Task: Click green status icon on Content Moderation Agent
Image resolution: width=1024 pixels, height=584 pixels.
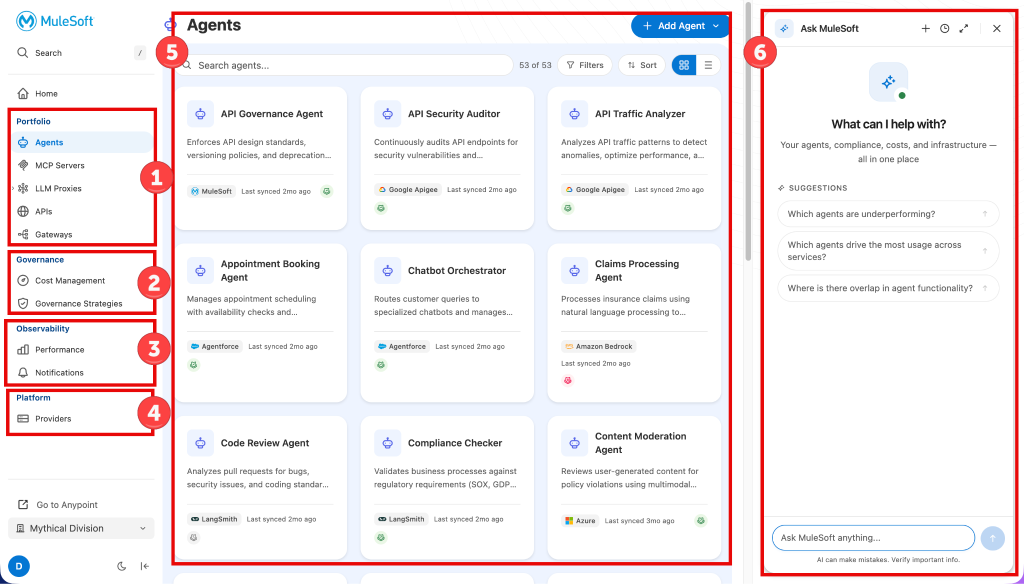Action: point(701,521)
